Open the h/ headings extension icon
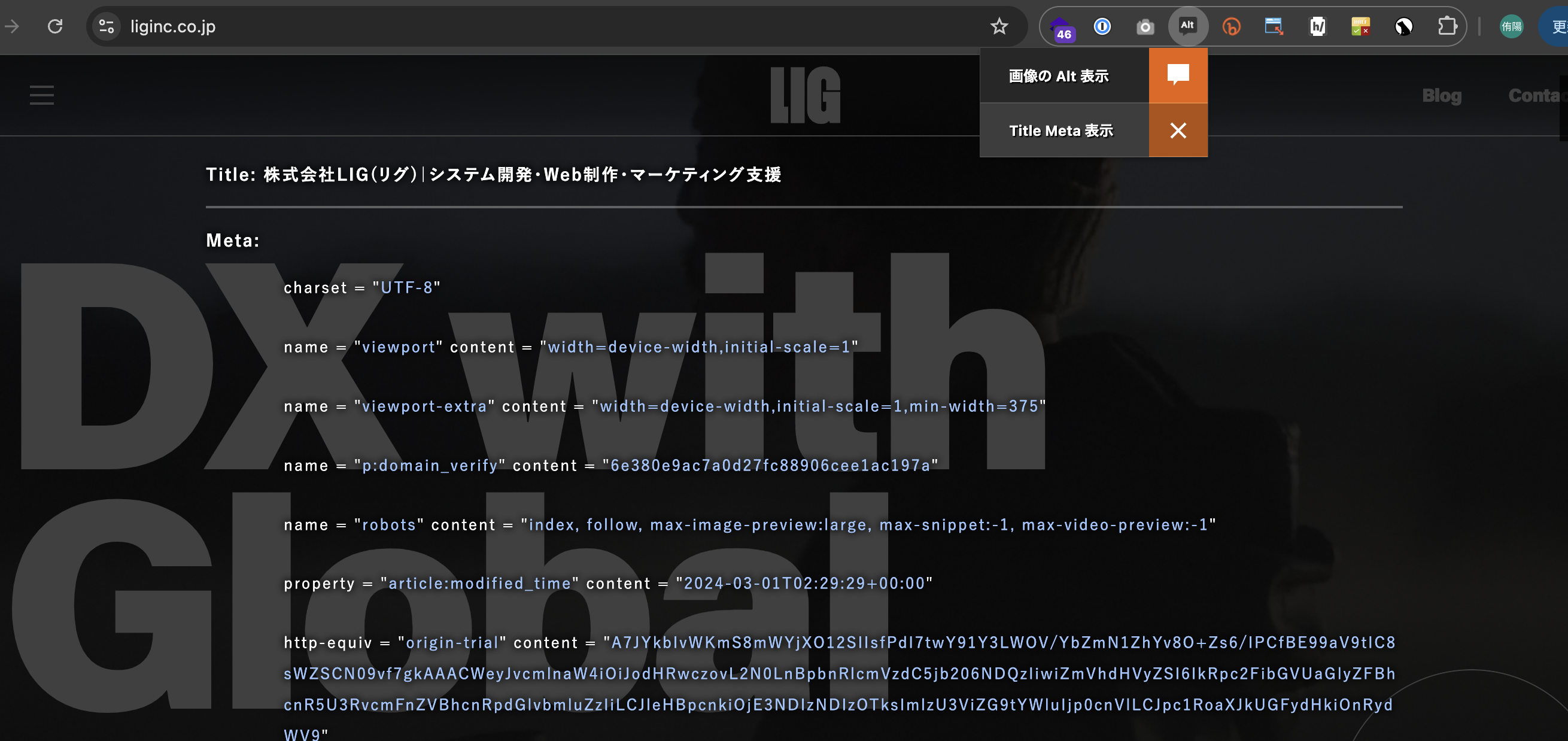 tap(1317, 26)
